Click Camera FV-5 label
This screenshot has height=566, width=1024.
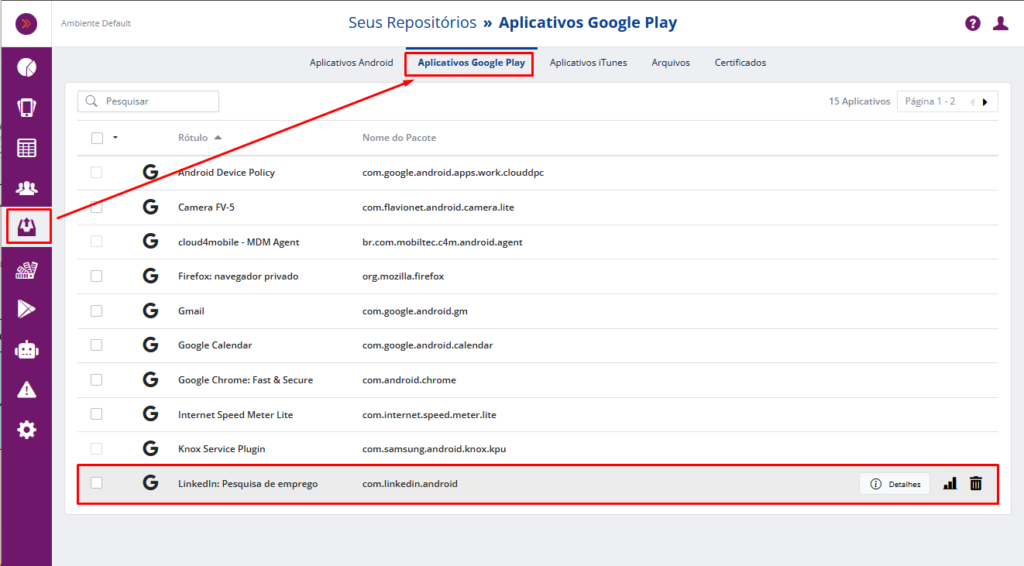click(206, 207)
